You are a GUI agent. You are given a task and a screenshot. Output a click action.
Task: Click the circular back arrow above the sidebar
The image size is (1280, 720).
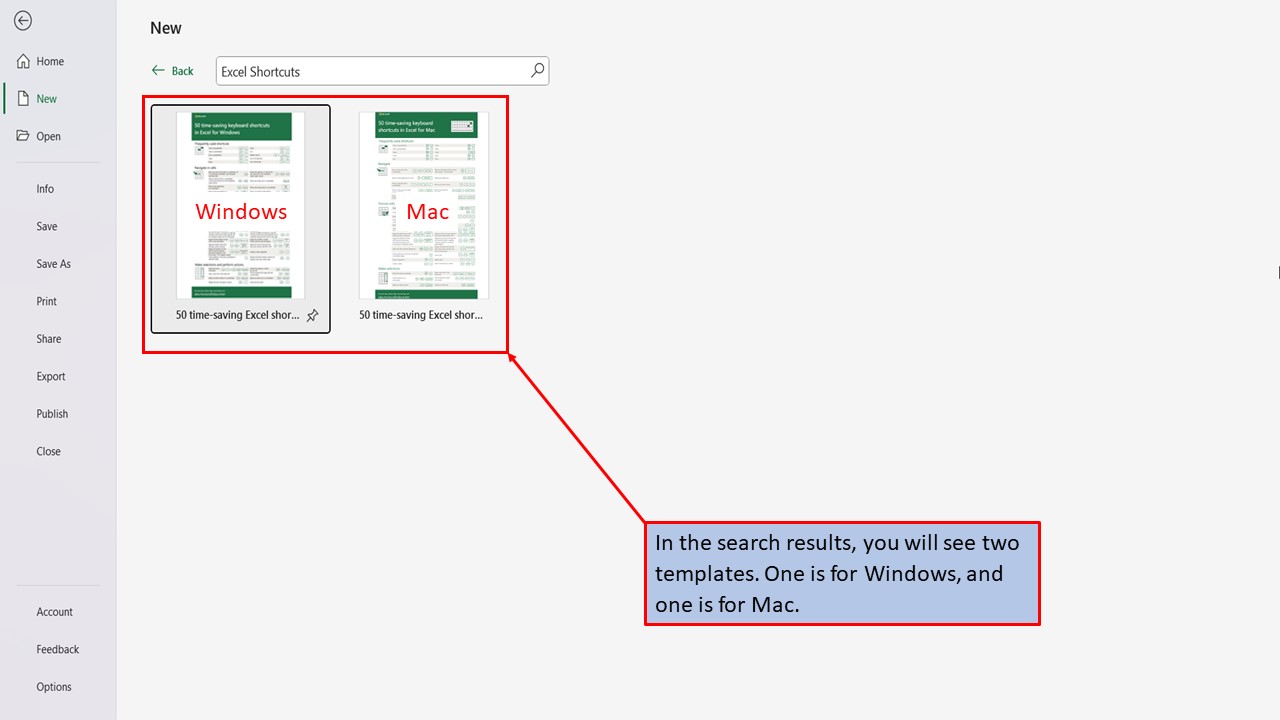coord(22,20)
